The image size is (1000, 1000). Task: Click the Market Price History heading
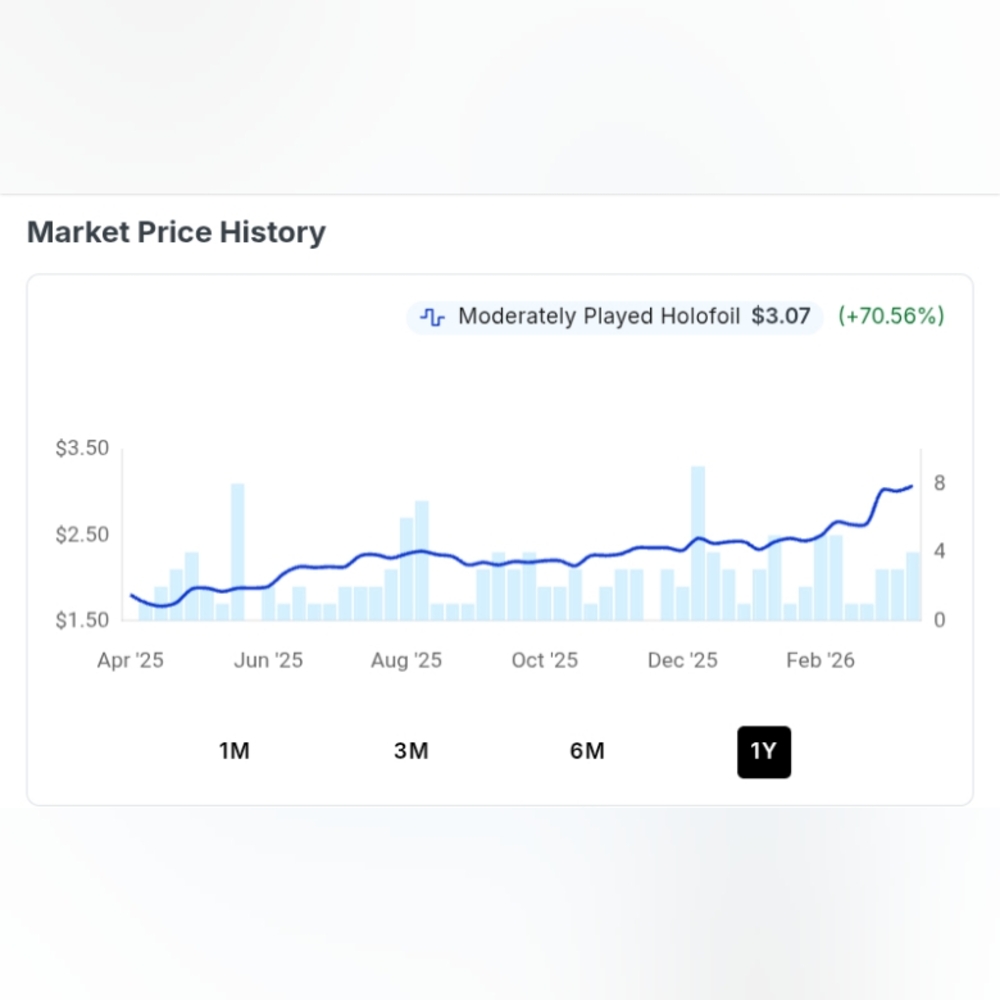coord(176,232)
